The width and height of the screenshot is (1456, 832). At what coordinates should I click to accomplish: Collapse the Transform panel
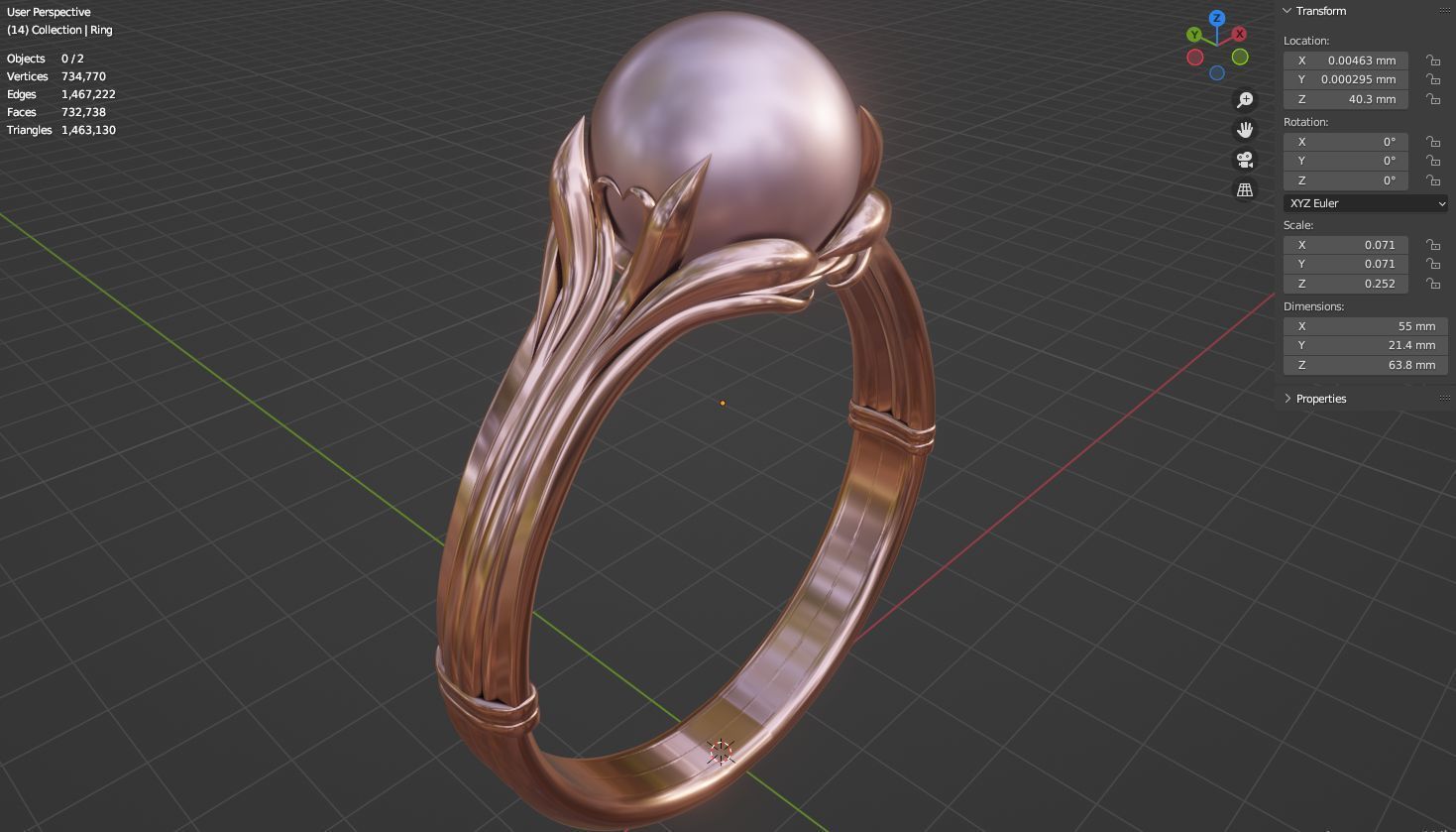[1288, 11]
